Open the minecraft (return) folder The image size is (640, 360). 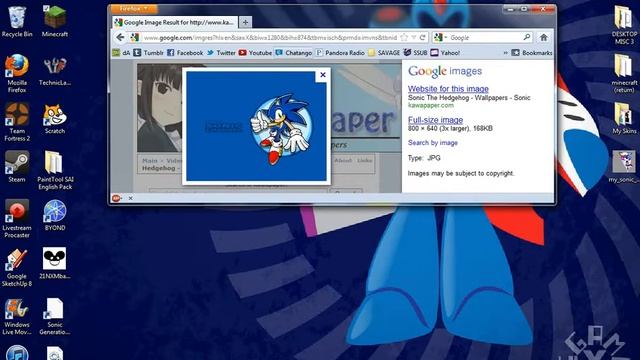[624, 74]
